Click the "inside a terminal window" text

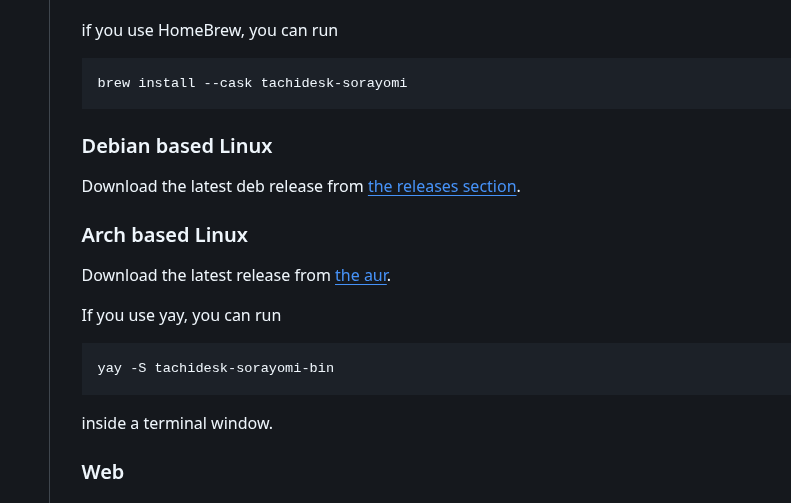[177, 423]
